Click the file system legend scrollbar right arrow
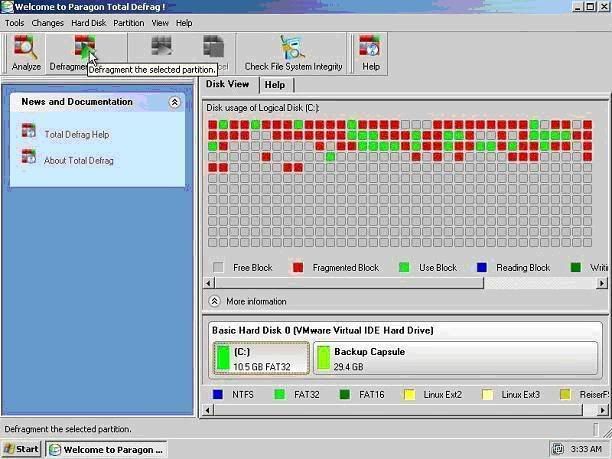 pyautogui.click(x=602, y=410)
